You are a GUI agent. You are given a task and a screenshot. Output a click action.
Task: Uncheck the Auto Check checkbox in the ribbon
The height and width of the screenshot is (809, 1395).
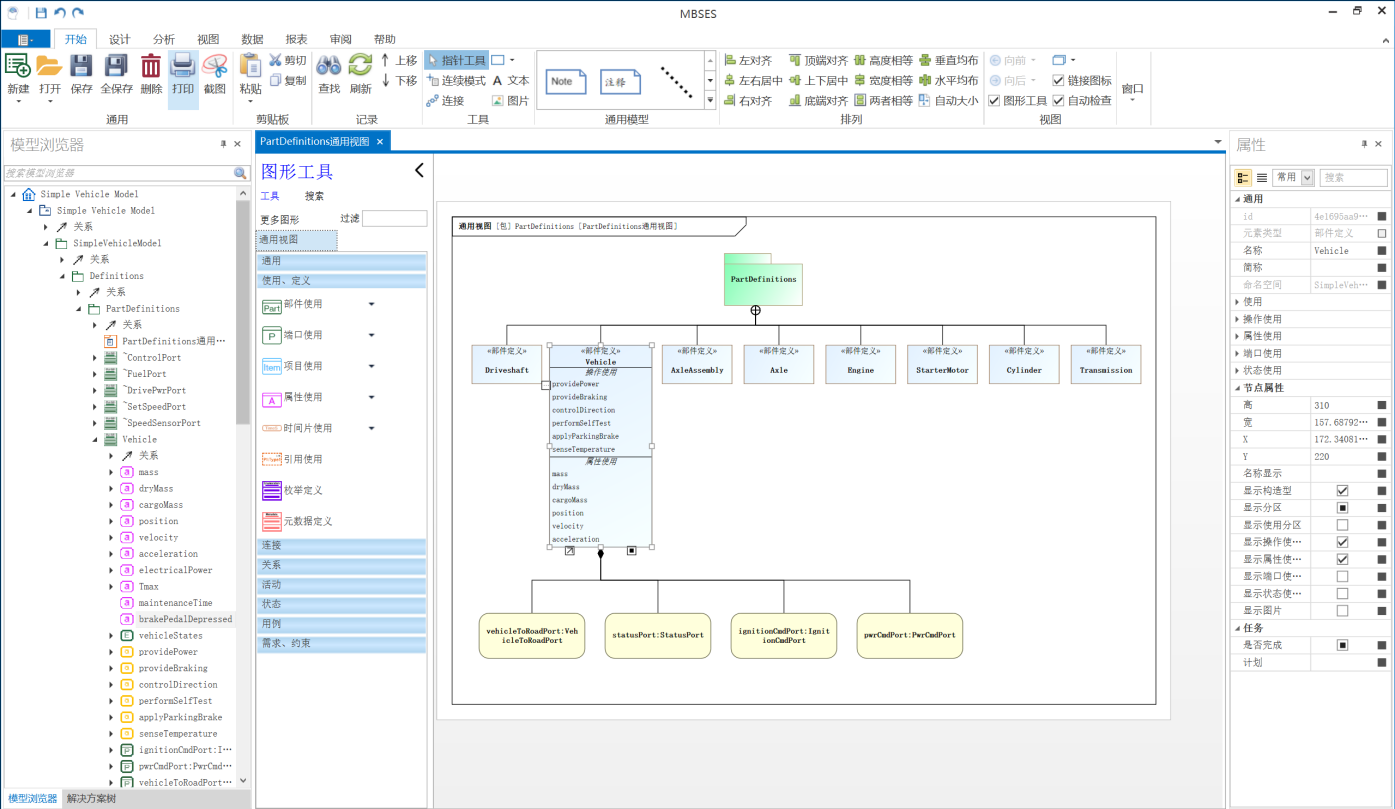1059,100
